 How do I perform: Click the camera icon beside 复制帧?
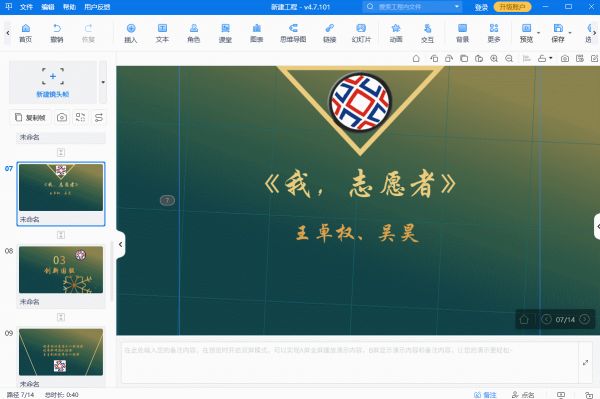tap(62, 117)
